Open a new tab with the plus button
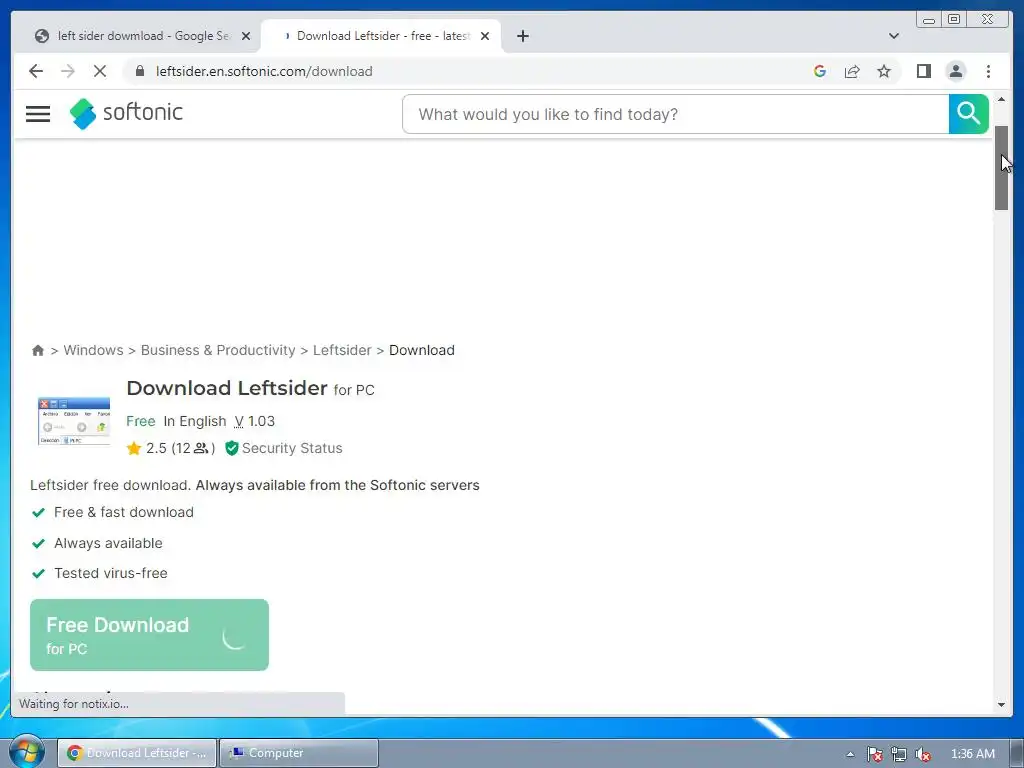 click(x=522, y=36)
